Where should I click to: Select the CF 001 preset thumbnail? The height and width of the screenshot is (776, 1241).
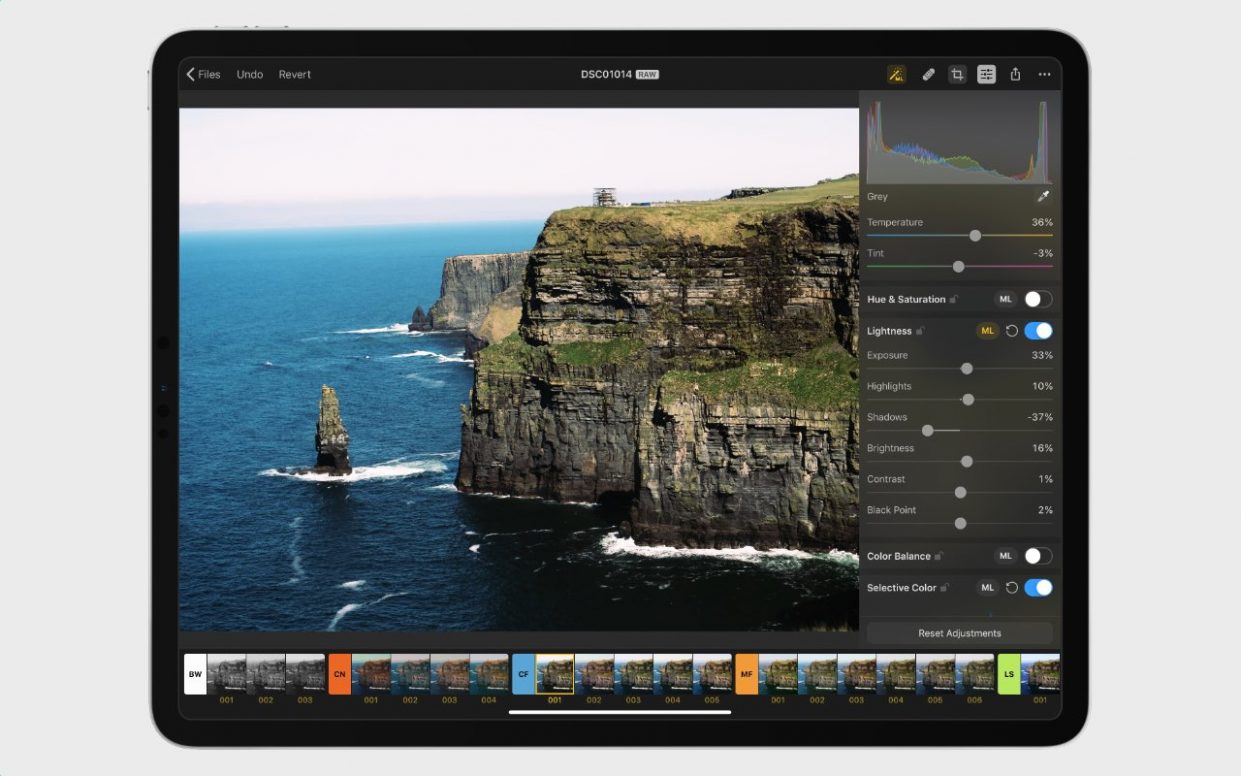[x=556, y=675]
